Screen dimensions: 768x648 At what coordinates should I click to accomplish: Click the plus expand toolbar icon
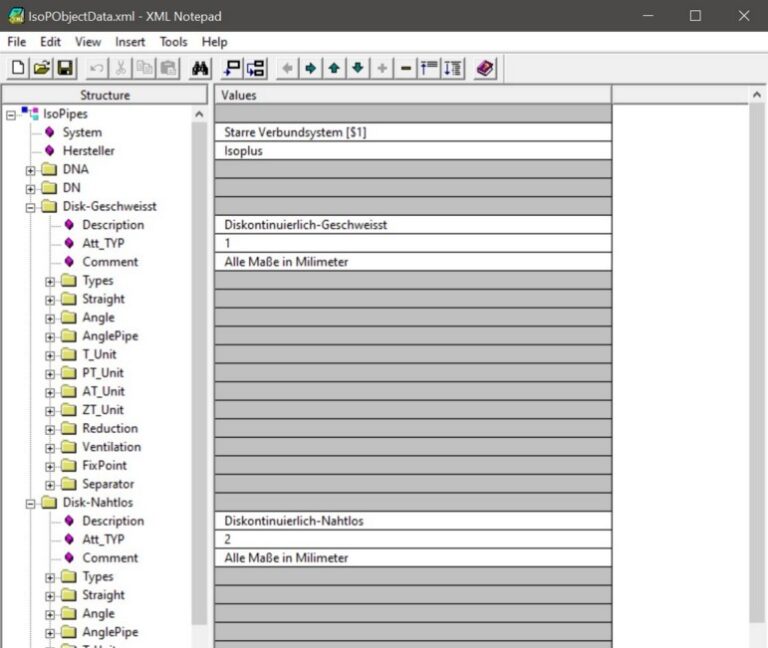point(382,68)
